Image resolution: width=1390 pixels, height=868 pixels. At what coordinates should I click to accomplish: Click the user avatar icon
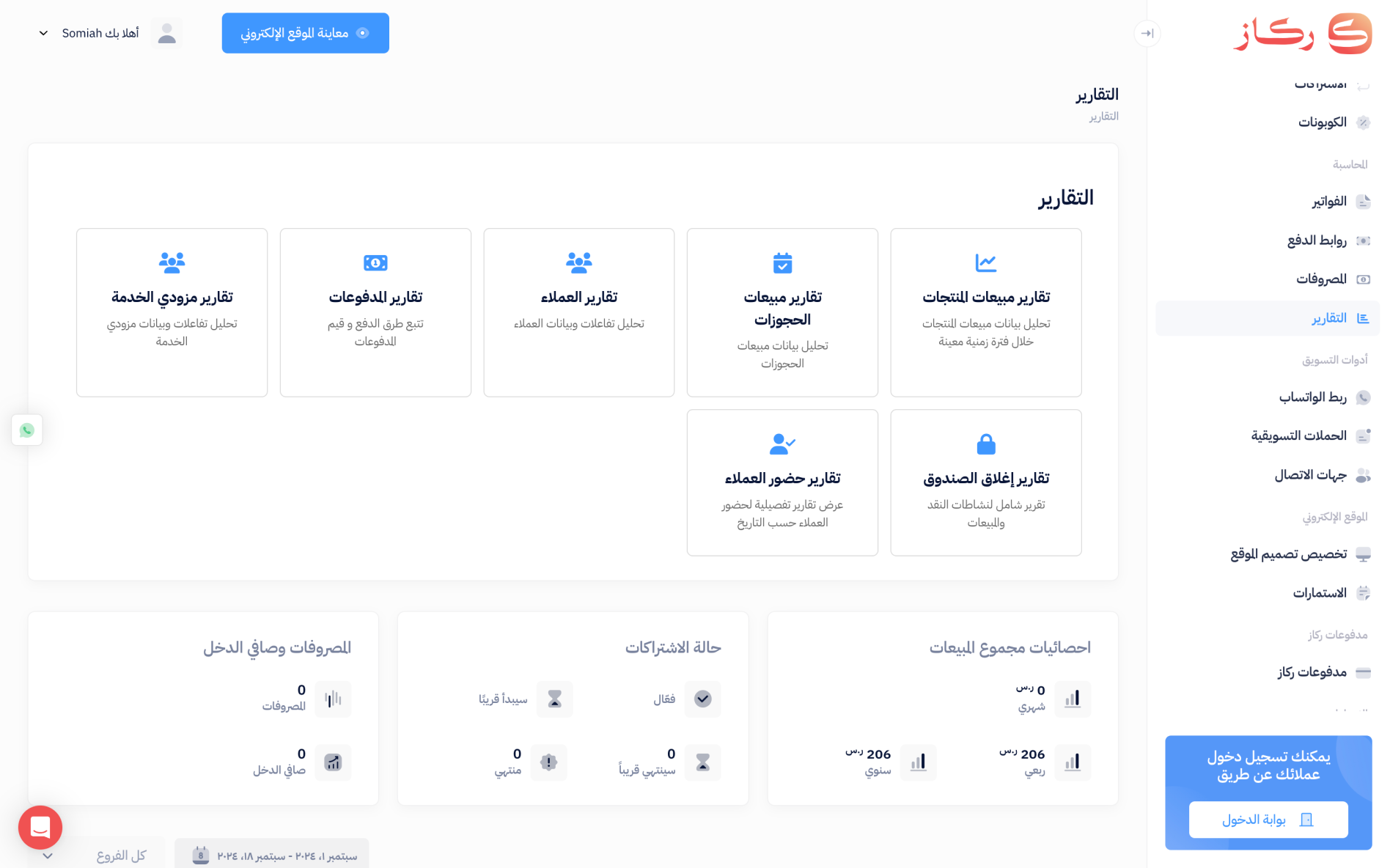coord(167,34)
